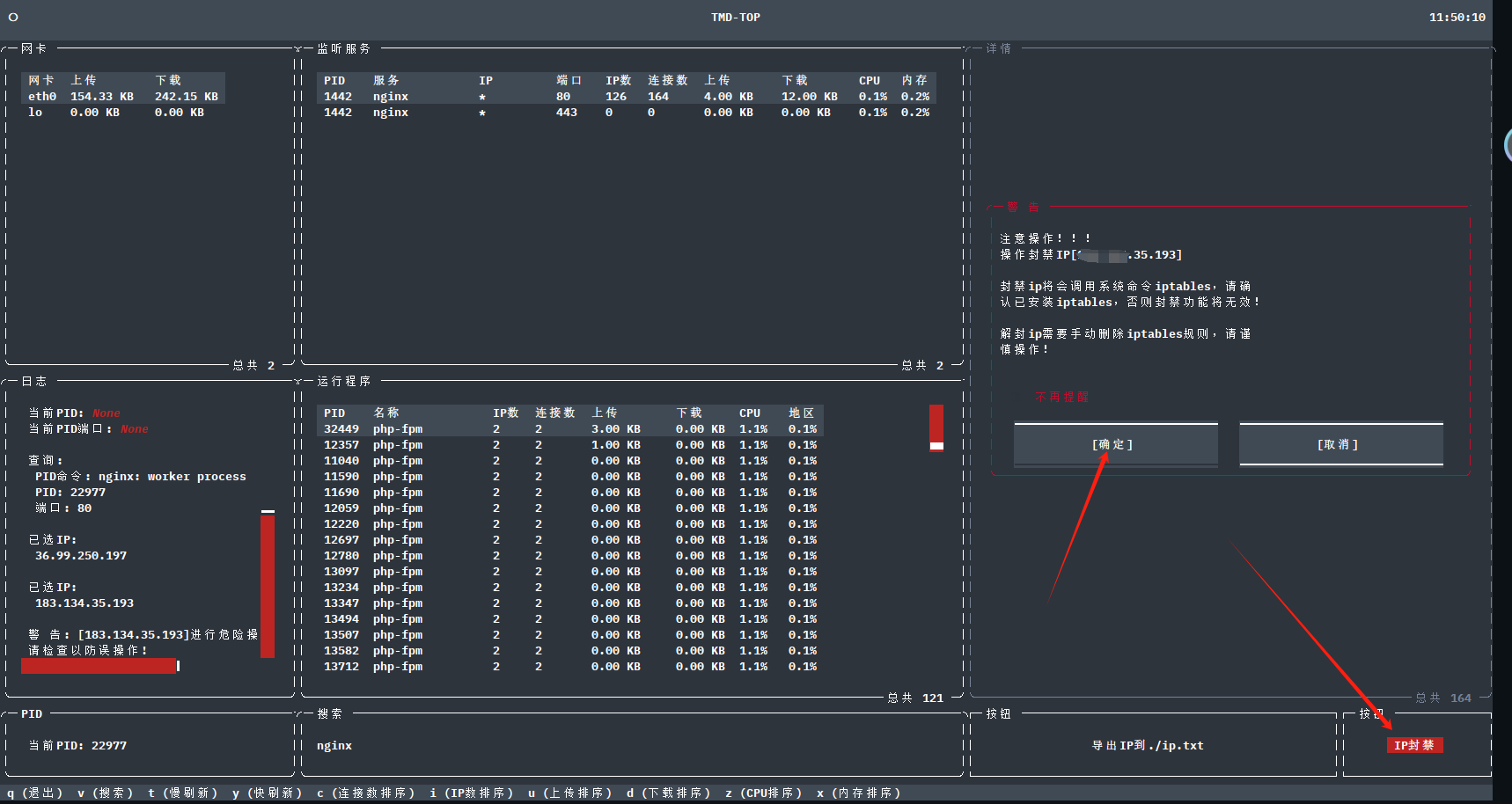Click the 11:50:10 clock in title bar

click(1457, 18)
